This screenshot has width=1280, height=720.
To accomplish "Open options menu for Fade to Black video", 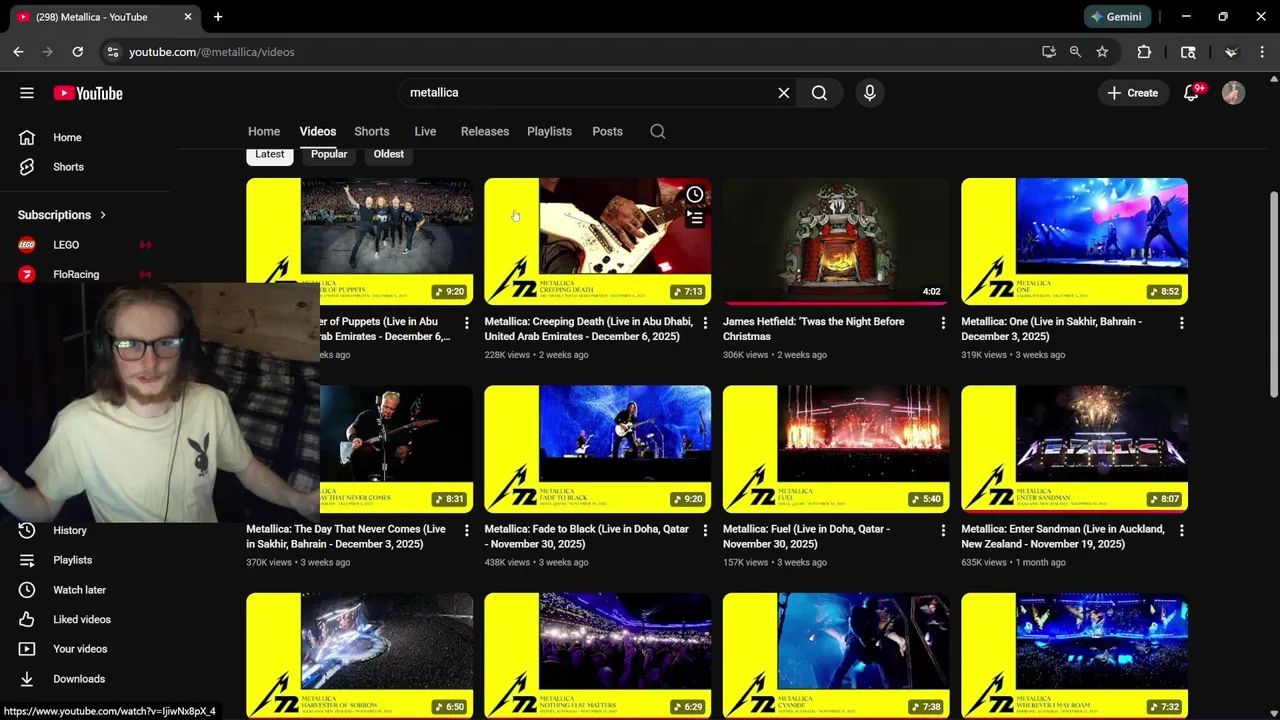I will 705,530.
